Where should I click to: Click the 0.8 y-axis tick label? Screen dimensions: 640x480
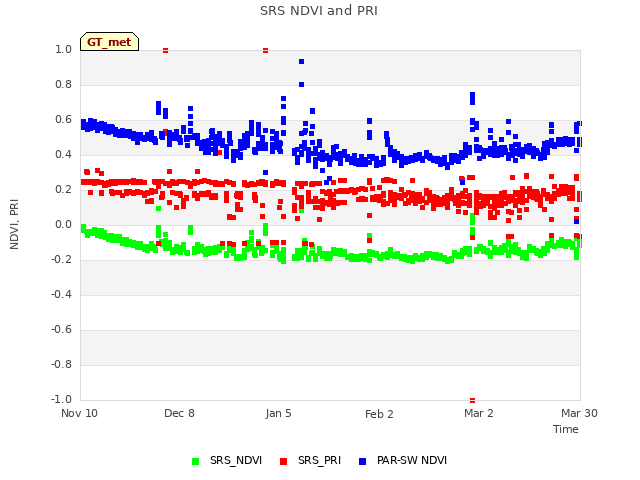(x=63, y=84)
